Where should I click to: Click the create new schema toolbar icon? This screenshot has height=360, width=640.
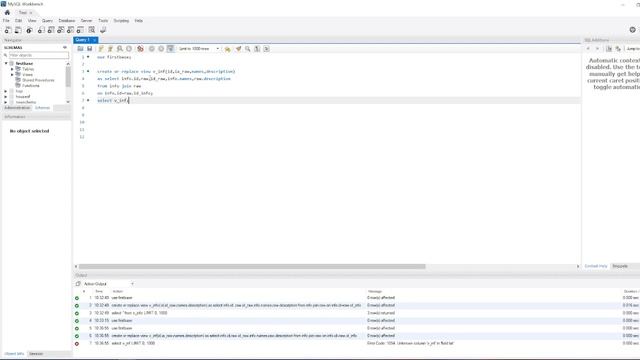[41, 30]
